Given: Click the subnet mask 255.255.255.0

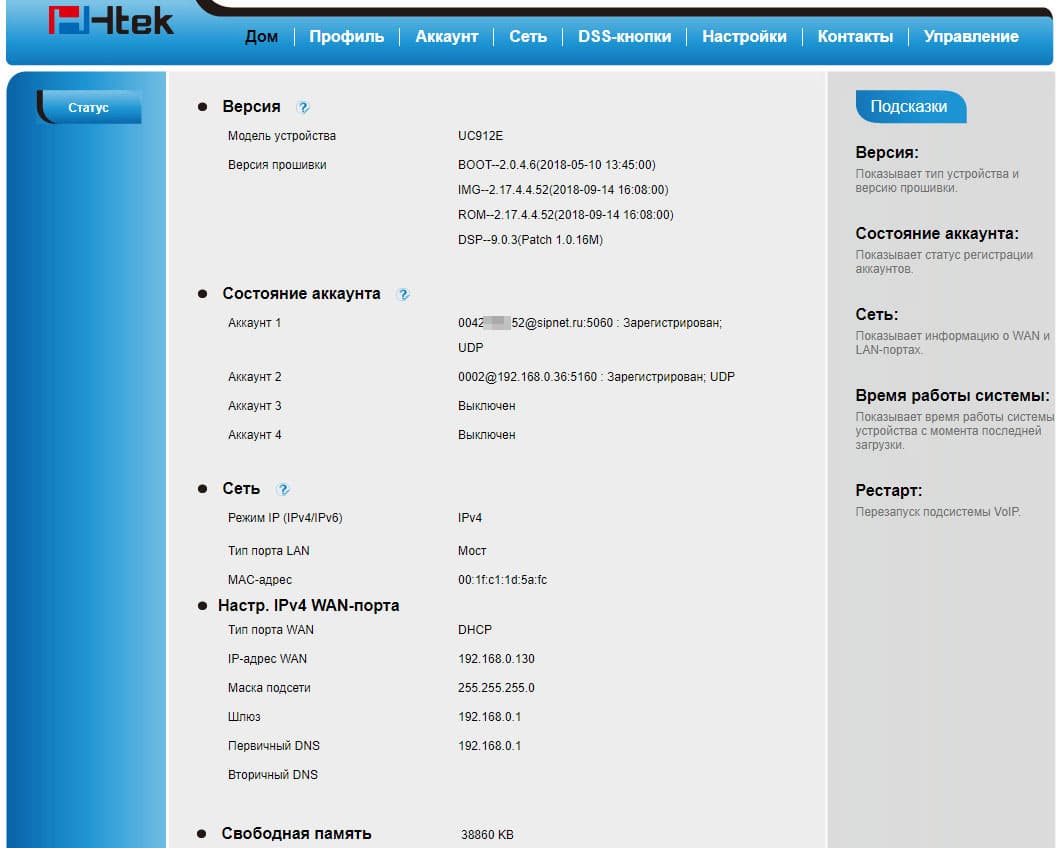Looking at the screenshot, I should click(496, 688).
